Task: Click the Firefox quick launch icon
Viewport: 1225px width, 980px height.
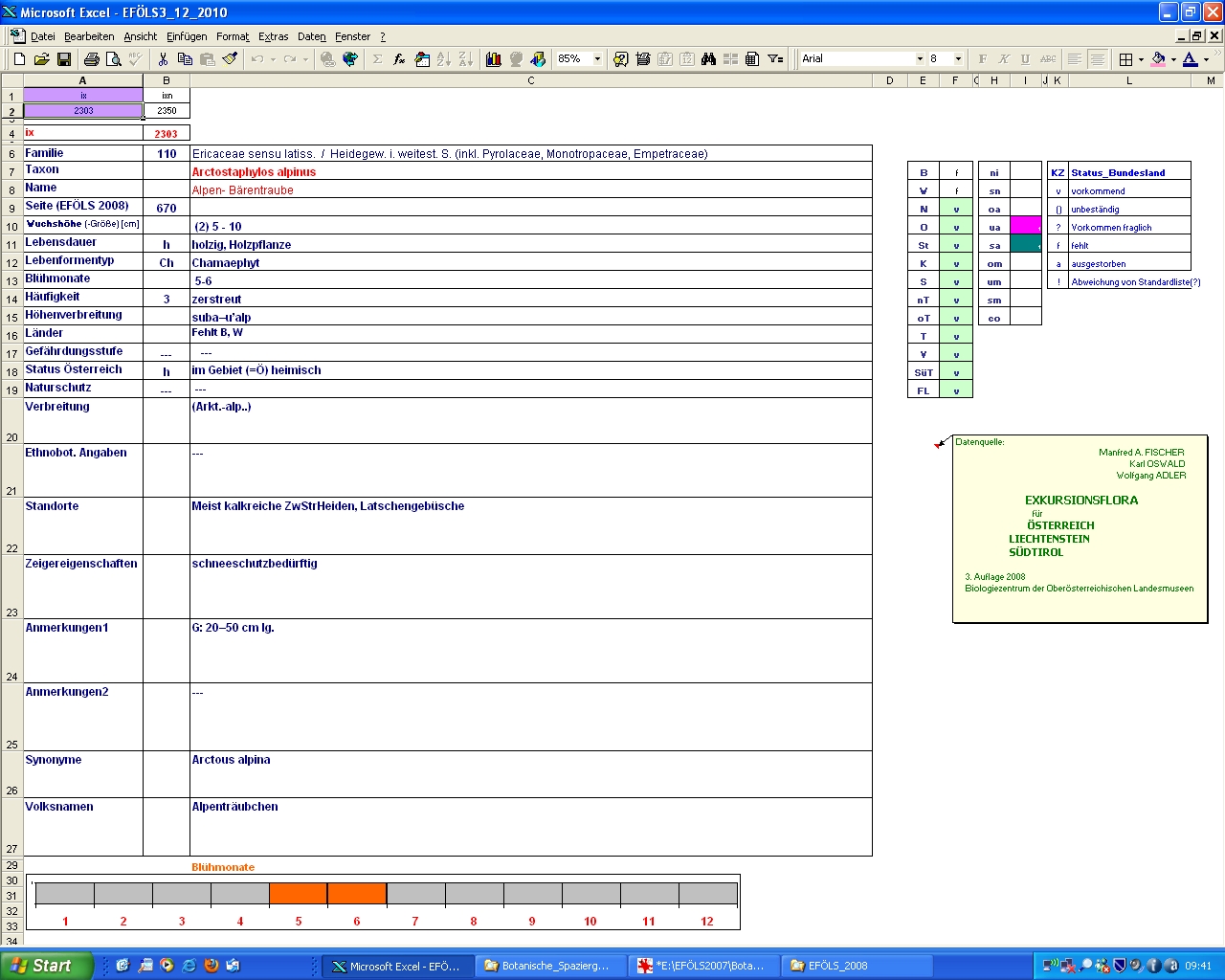Action: coord(211,966)
